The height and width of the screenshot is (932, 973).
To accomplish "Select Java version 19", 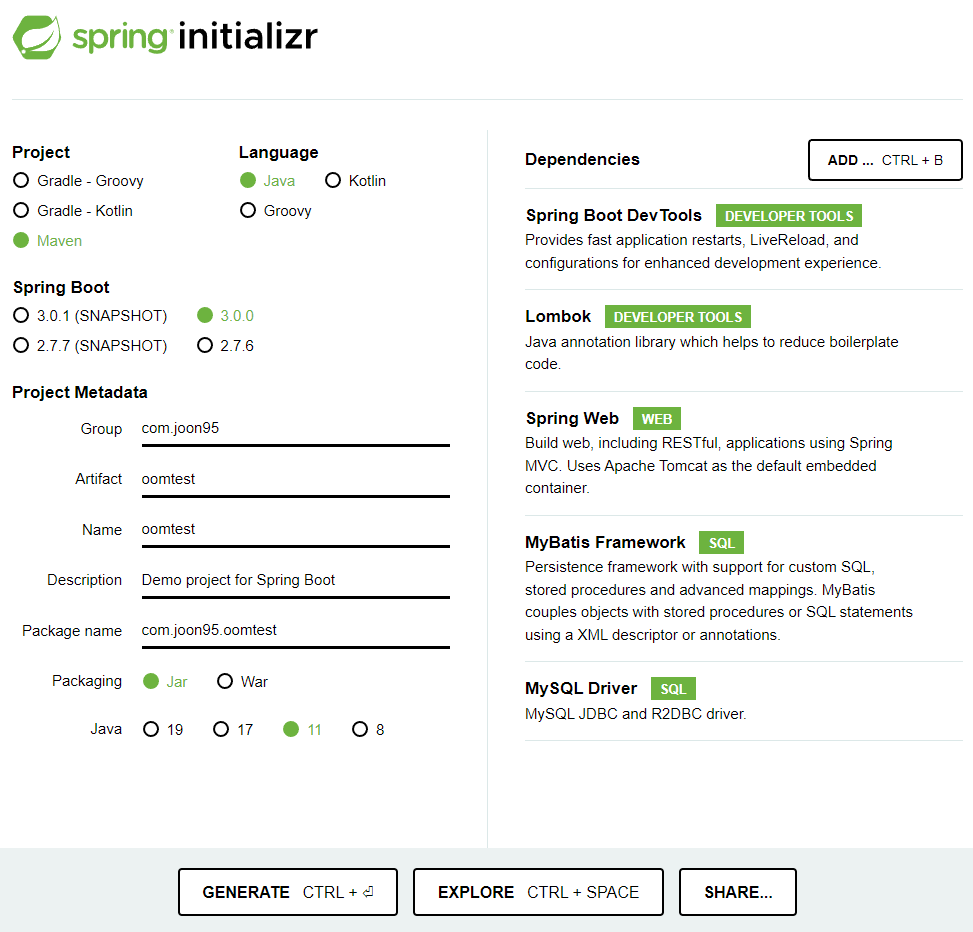I will click(163, 729).
